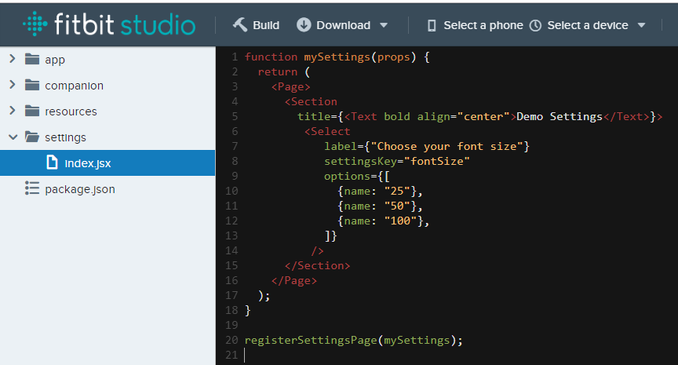Expand the resources folder chevron
The width and height of the screenshot is (678, 365).
click(12, 111)
